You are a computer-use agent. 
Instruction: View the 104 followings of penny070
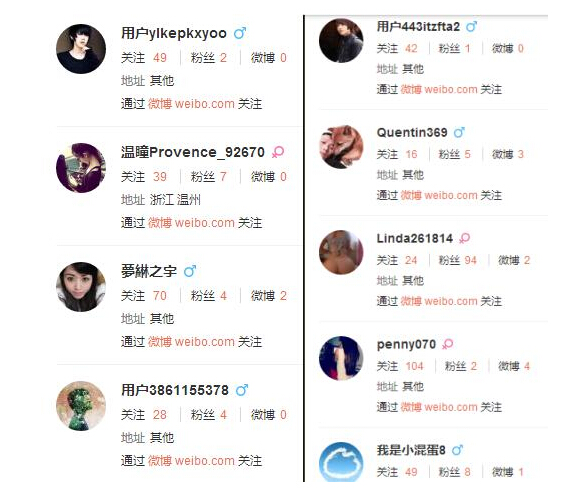tap(414, 366)
